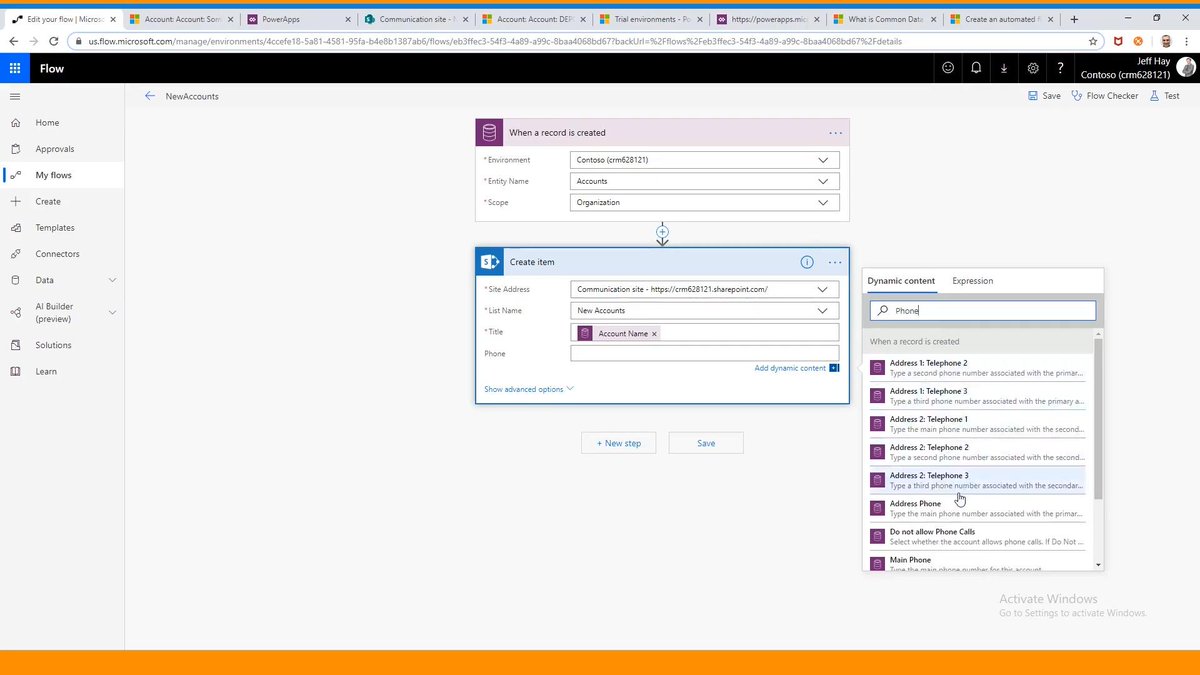Select Main Phone dynamic content
This screenshot has height=675, width=1200.
[976, 563]
